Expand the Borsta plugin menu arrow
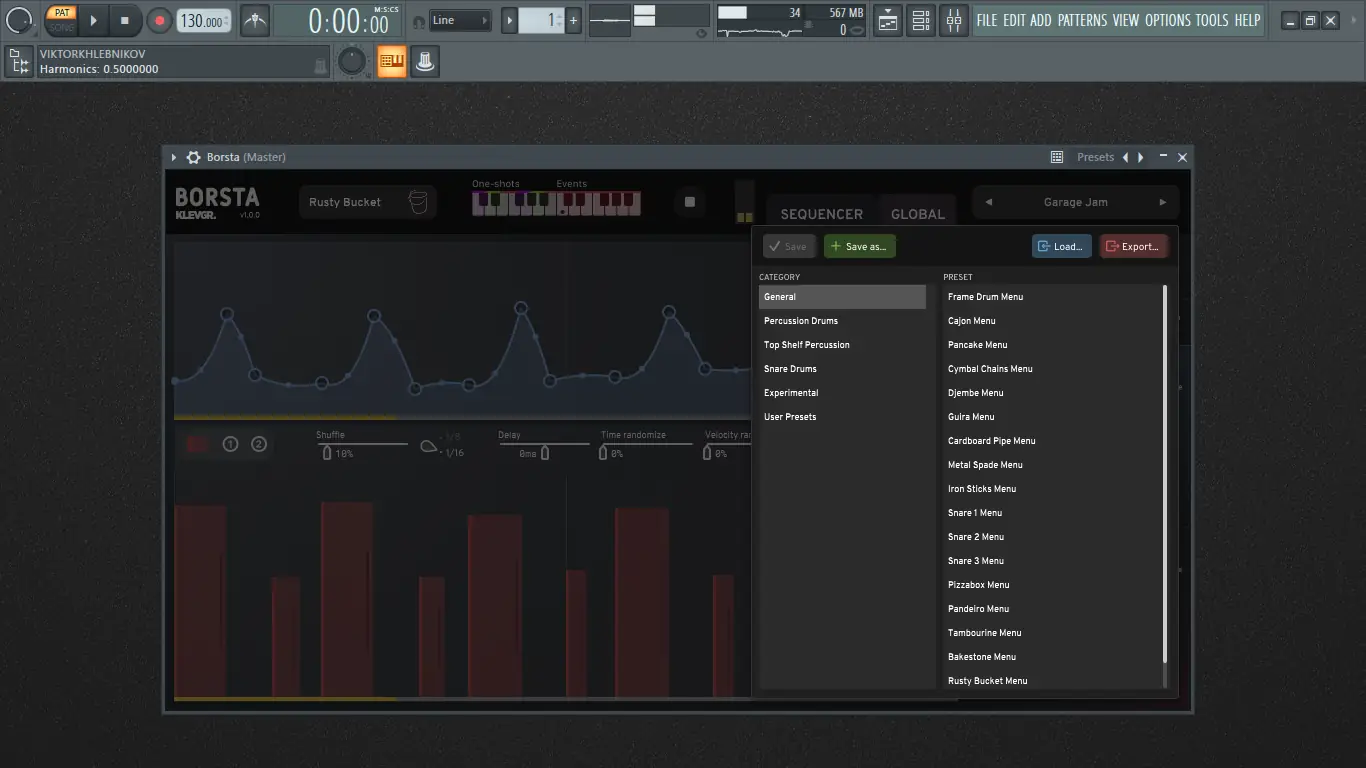Viewport: 1366px width, 768px height. [x=174, y=157]
